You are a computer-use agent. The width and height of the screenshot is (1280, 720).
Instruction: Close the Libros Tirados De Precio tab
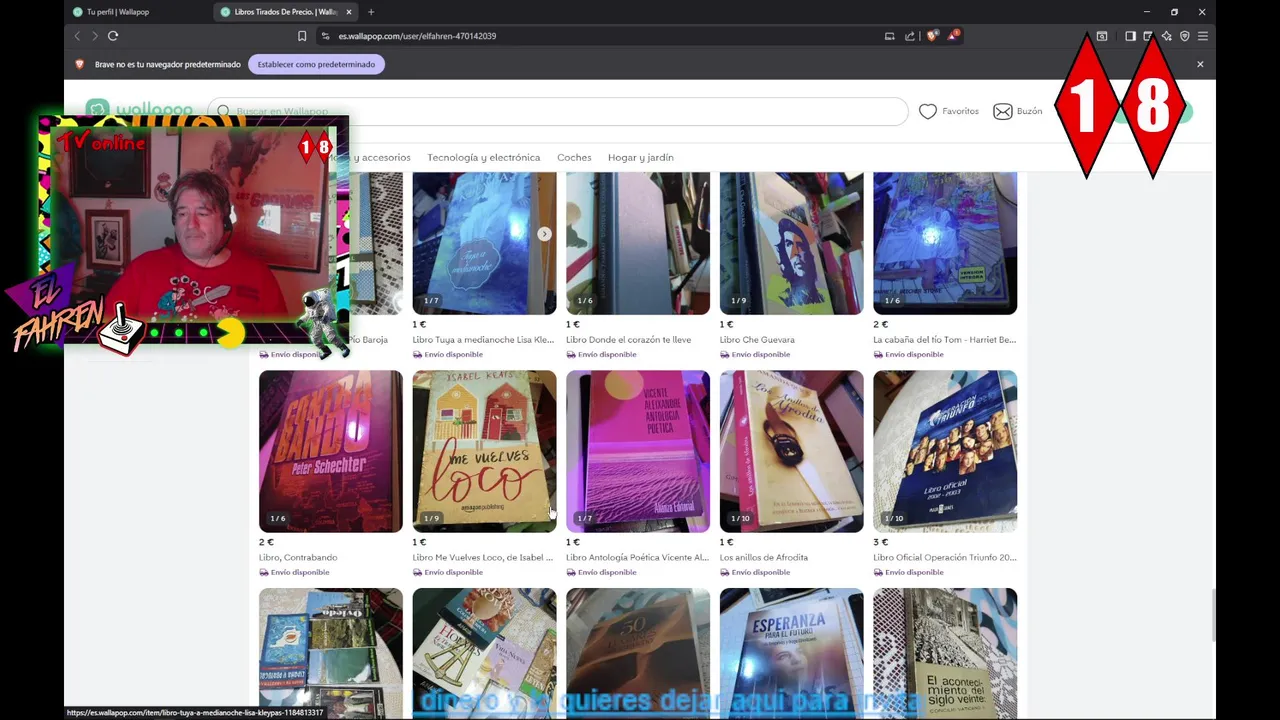pyautogui.click(x=349, y=12)
